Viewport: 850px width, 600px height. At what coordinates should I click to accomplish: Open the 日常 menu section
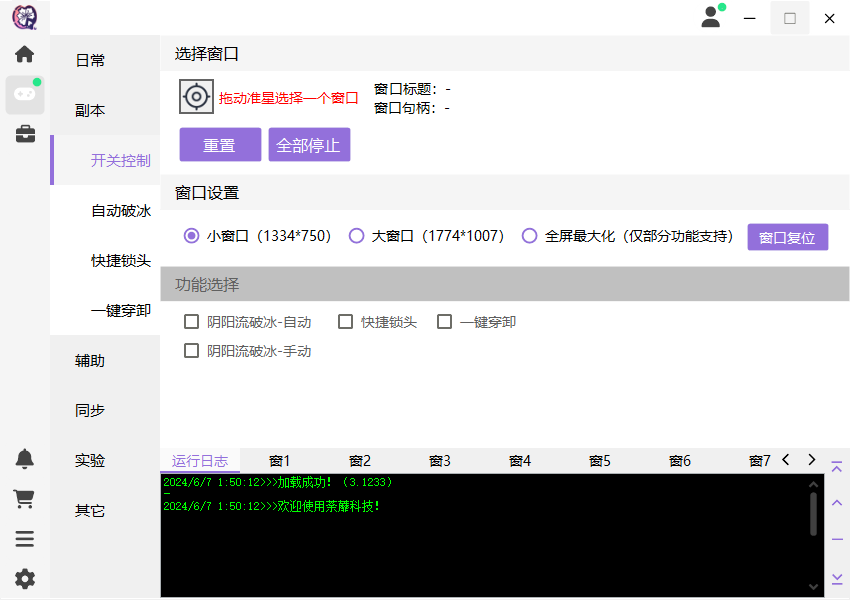pos(105,60)
